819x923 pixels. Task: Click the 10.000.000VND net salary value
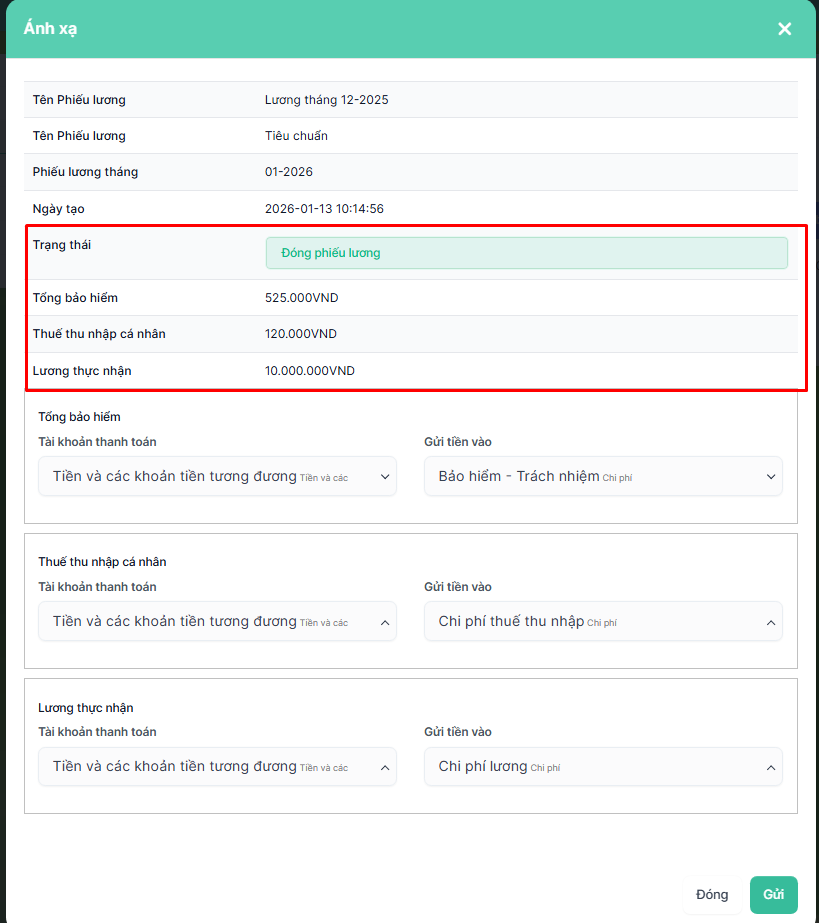point(309,371)
